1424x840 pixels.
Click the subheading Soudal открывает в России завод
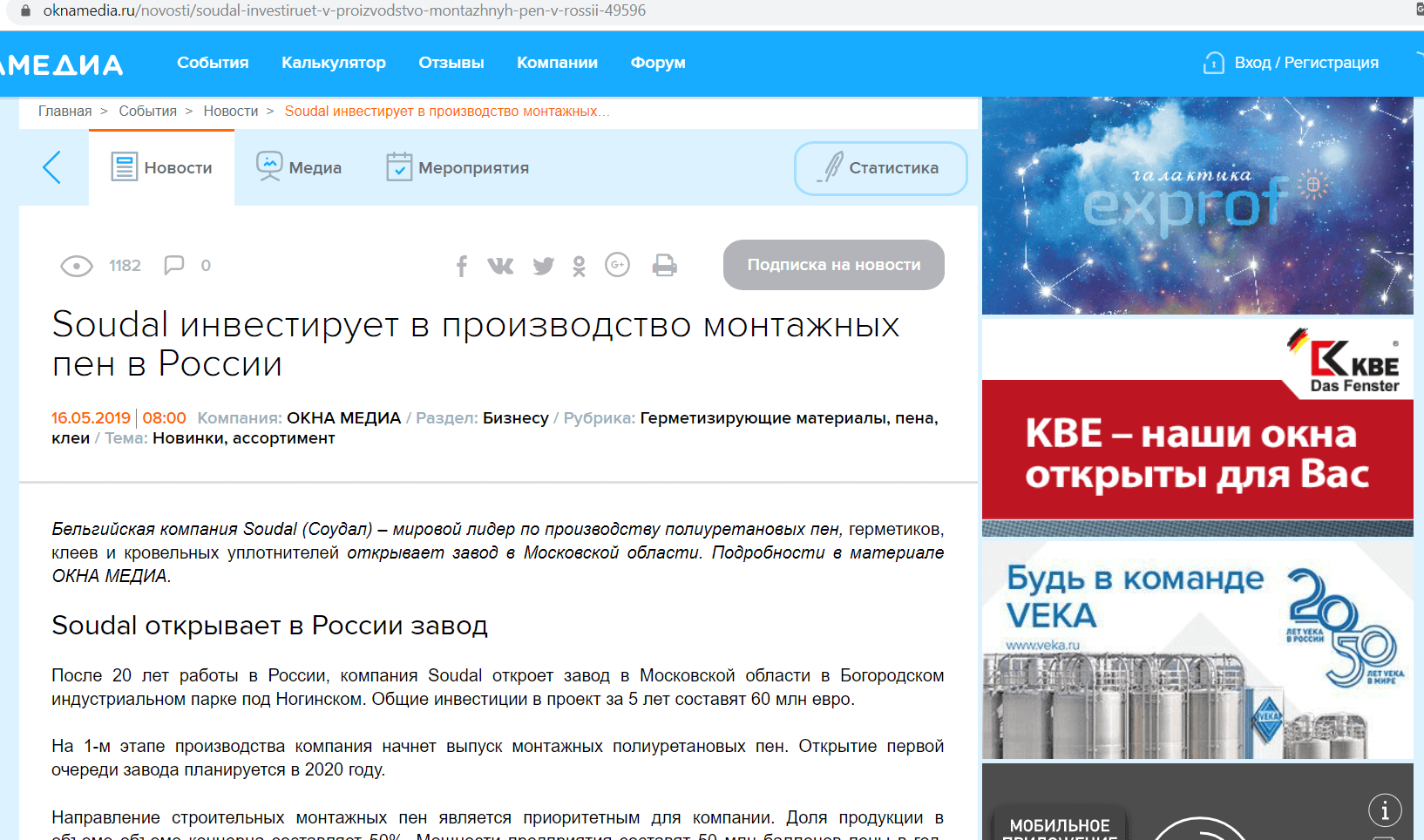(269, 626)
